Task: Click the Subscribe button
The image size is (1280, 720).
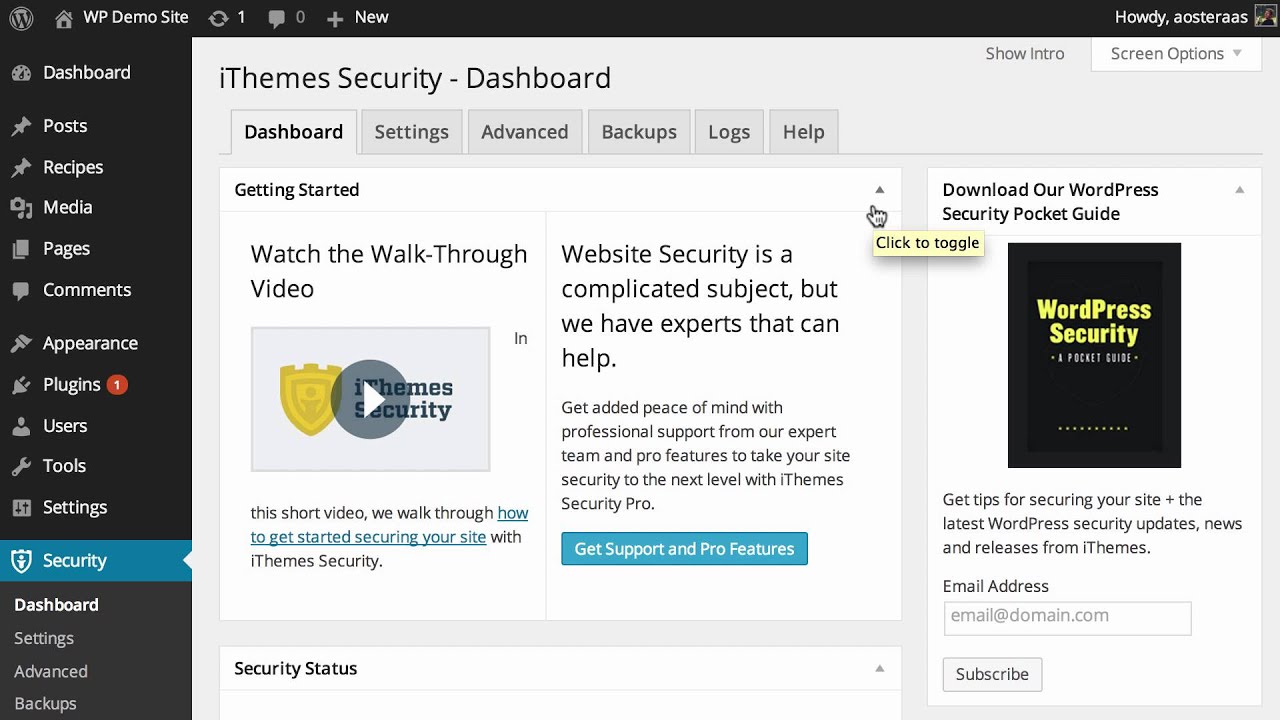Action: (x=992, y=674)
